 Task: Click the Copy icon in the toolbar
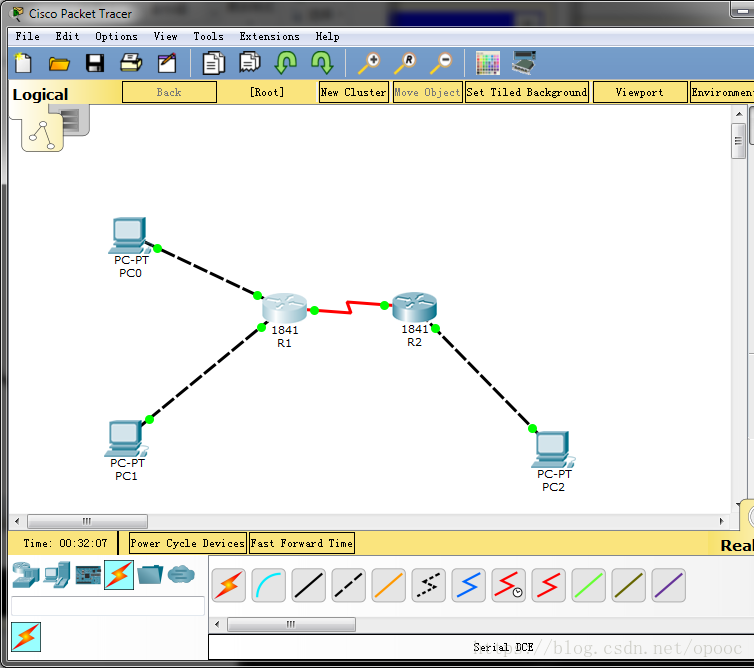214,63
